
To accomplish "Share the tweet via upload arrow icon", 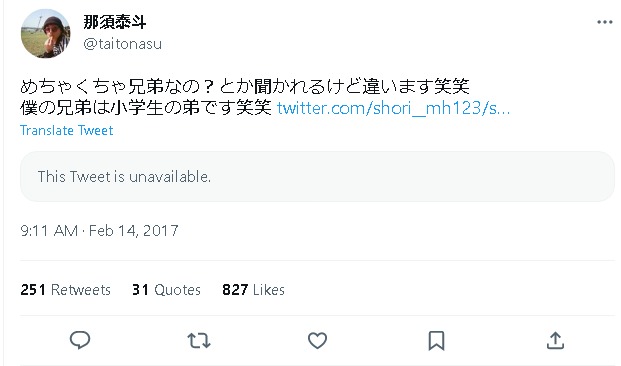I will coord(555,340).
